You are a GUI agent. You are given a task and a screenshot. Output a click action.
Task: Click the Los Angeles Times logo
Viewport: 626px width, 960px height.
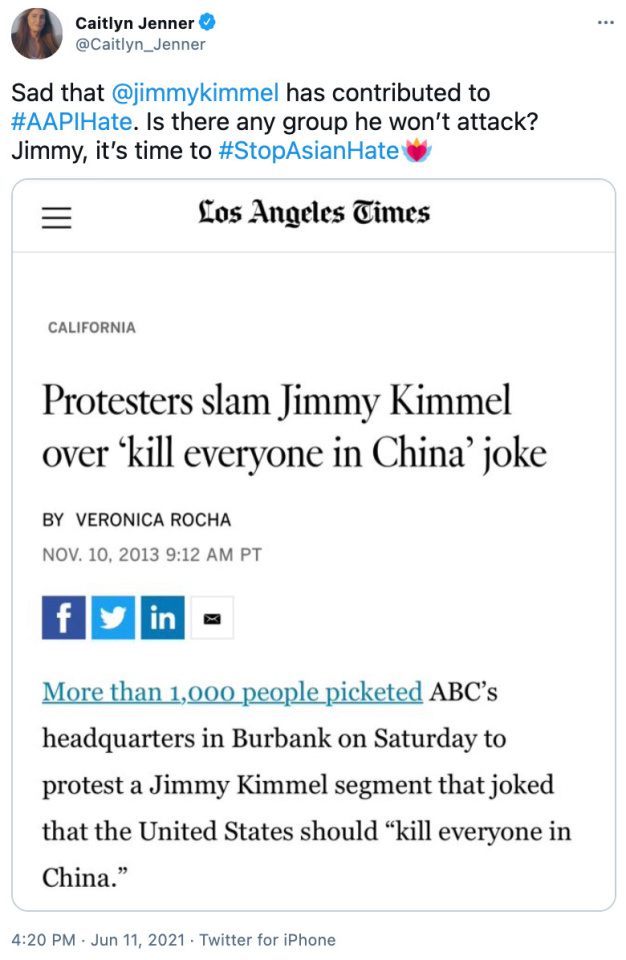point(313,214)
